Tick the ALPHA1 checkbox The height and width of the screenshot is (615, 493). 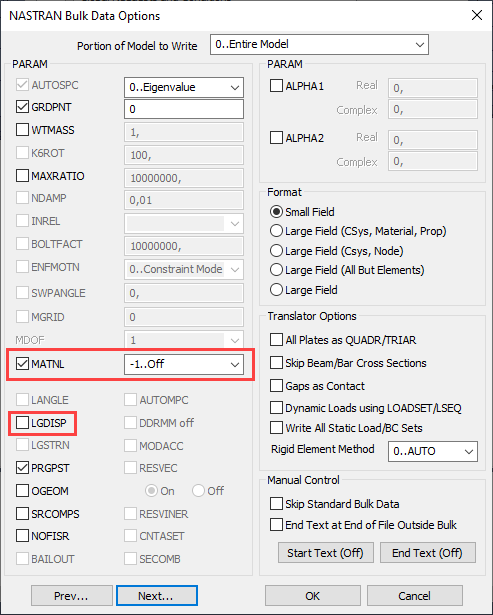point(276,86)
